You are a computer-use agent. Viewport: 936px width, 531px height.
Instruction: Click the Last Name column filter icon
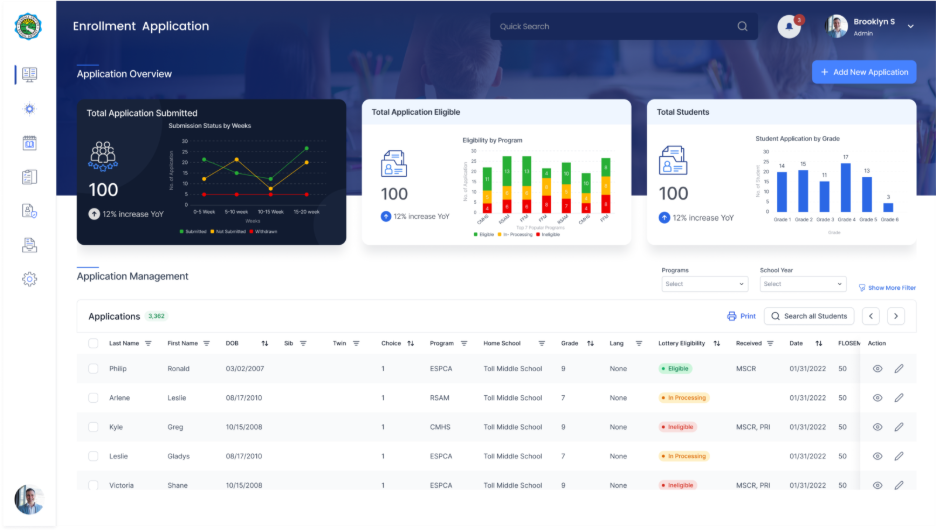coord(148,343)
